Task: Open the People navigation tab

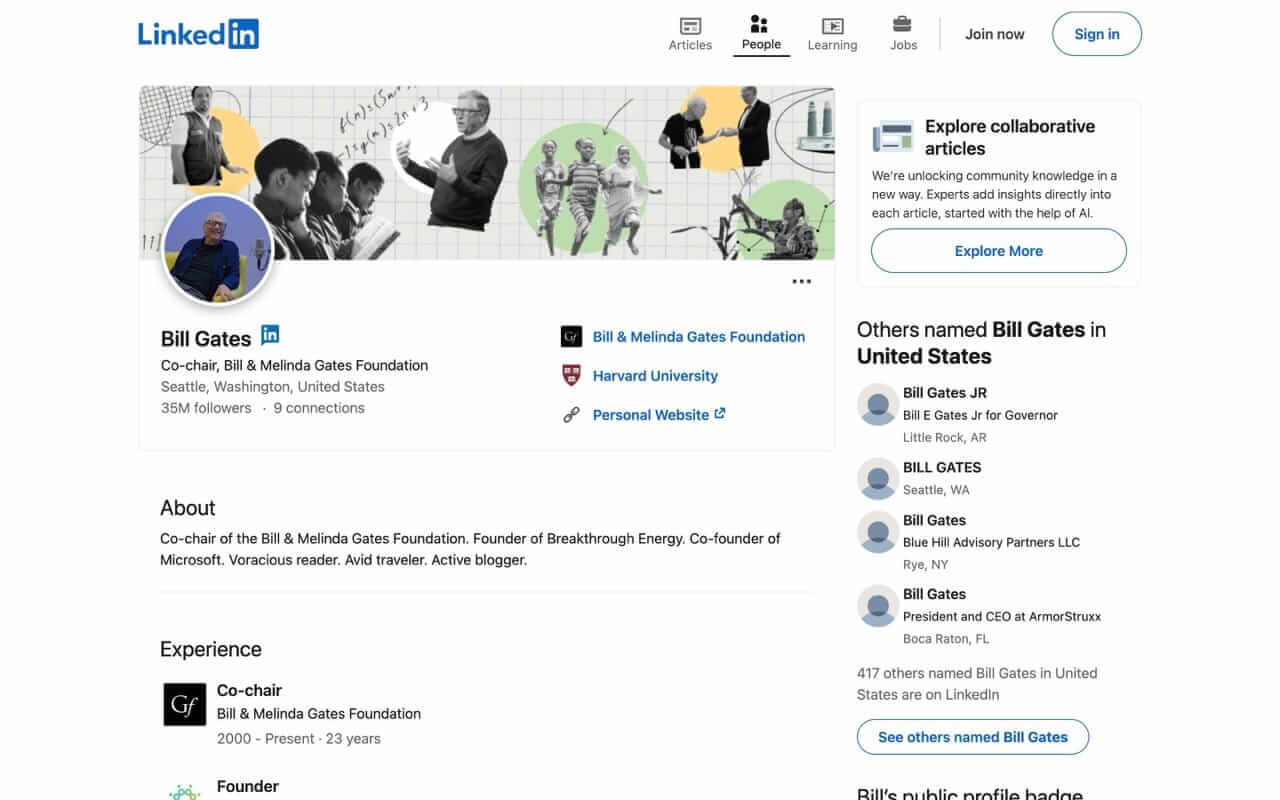Action: tap(761, 34)
